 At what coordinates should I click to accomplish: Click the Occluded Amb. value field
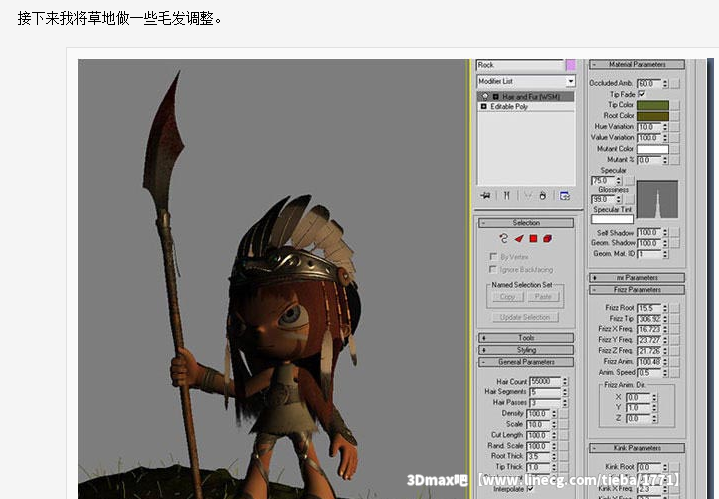649,83
